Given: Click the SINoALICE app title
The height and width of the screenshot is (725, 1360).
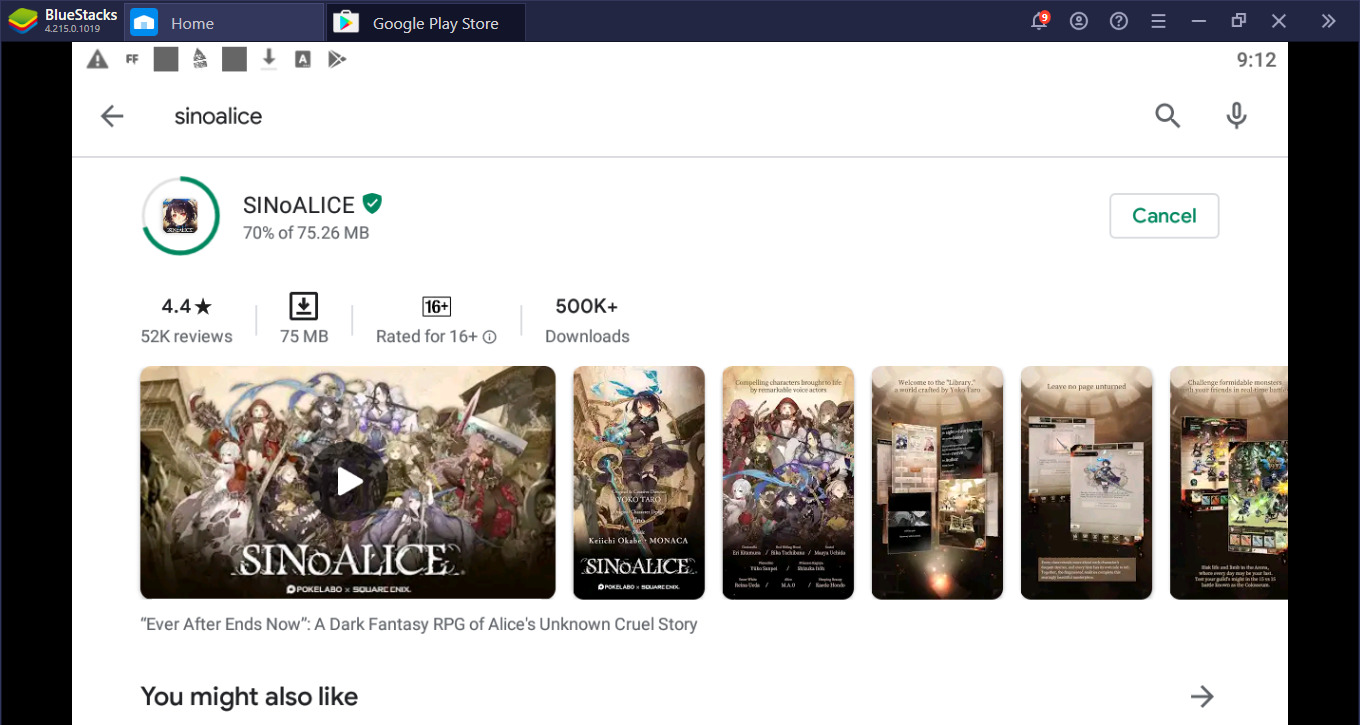Looking at the screenshot, I should [x=299, y=205].
